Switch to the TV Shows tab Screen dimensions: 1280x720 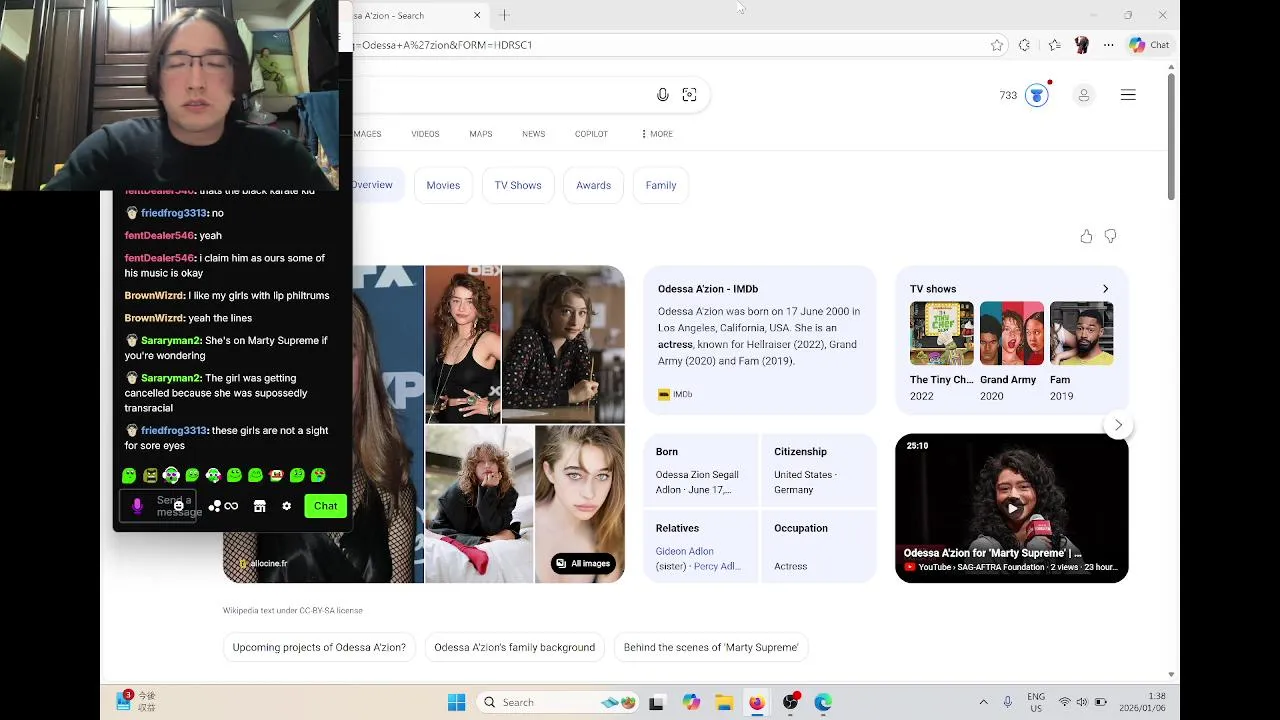[518, 185]
